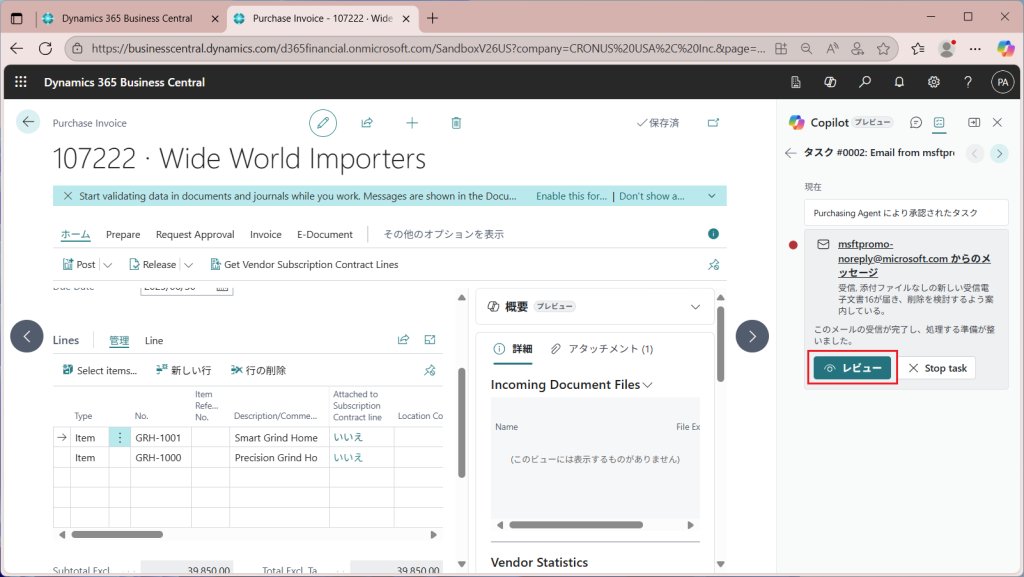
Task: Open the factbox information icon
Action: click(x=713, y=234)
